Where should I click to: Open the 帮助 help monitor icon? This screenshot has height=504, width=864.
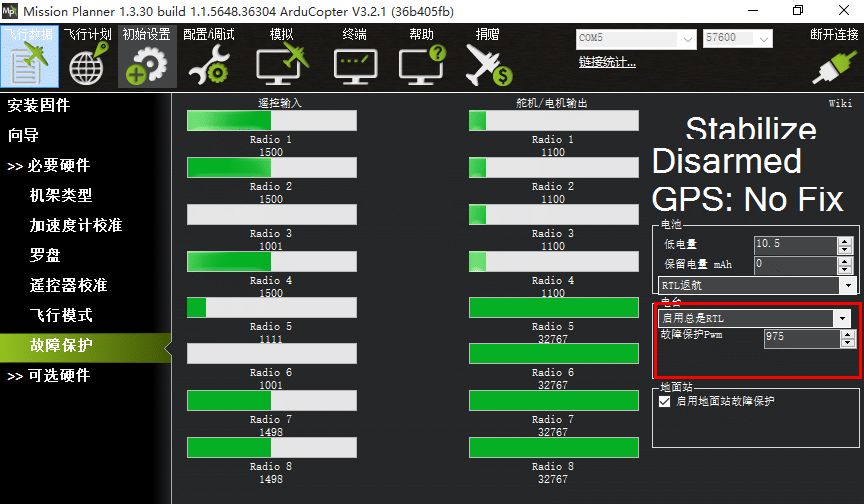422,57
